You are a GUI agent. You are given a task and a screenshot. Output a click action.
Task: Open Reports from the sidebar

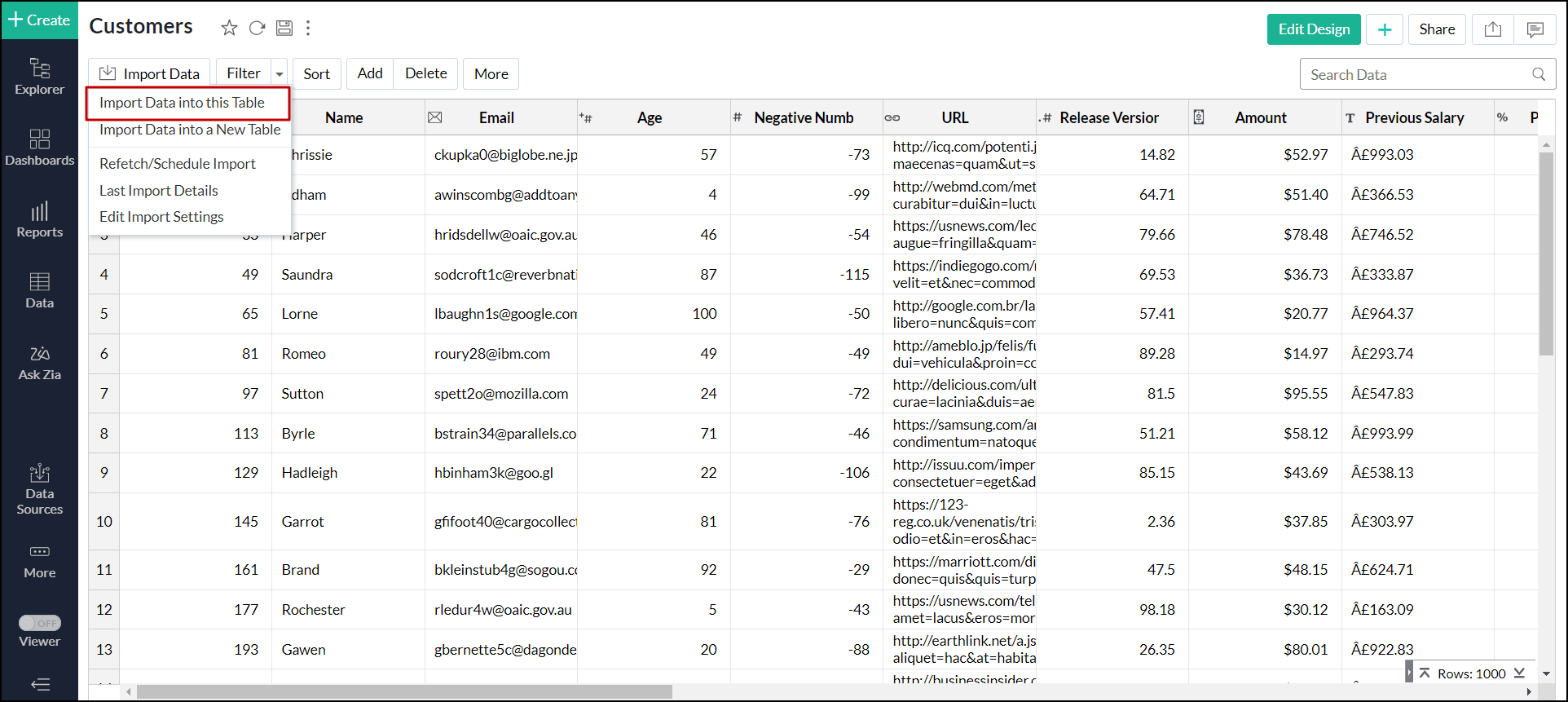tap(39, 220)
